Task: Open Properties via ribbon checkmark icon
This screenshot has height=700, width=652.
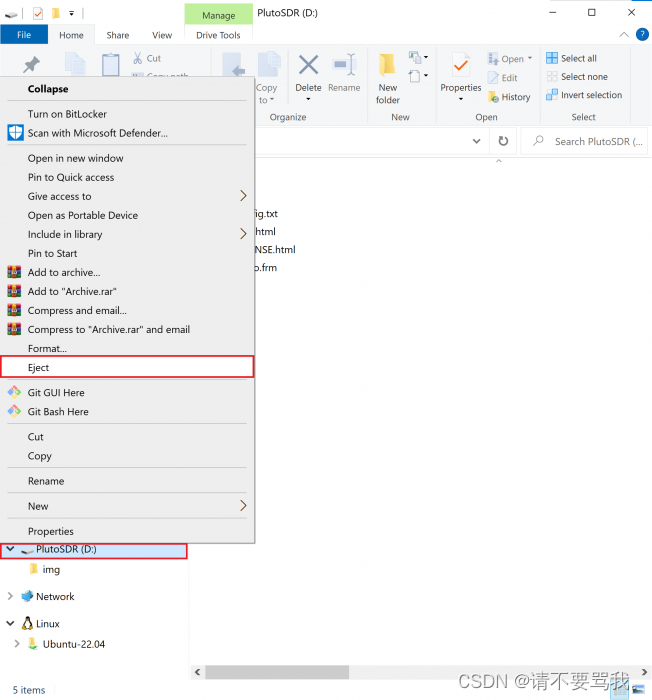Action: [x=460, y=66]
